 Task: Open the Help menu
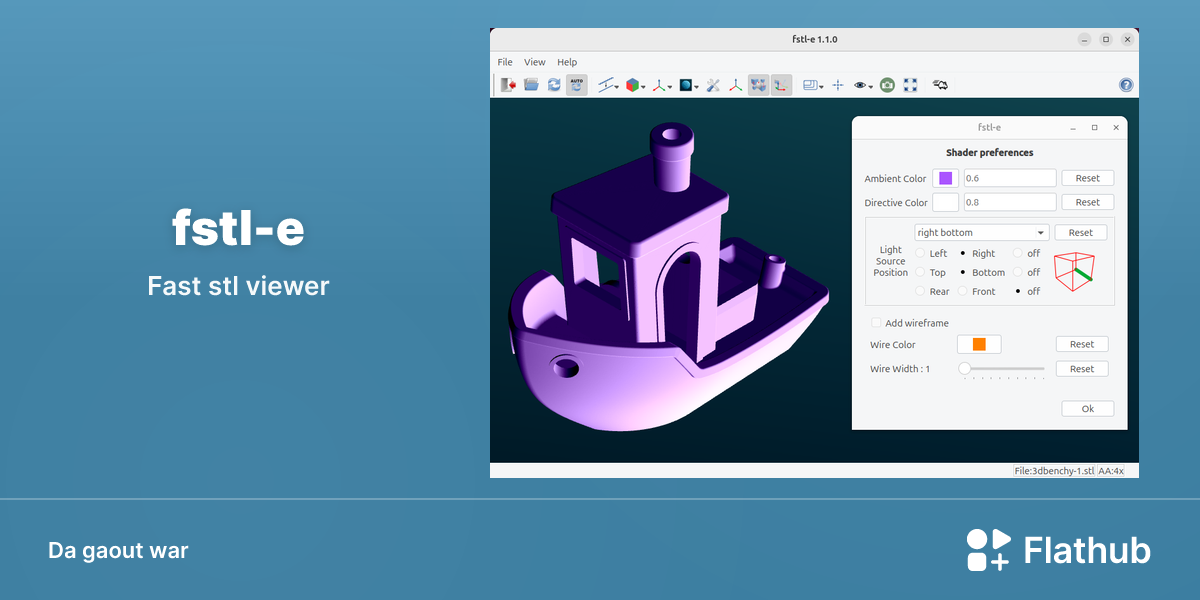coord(567,62)
